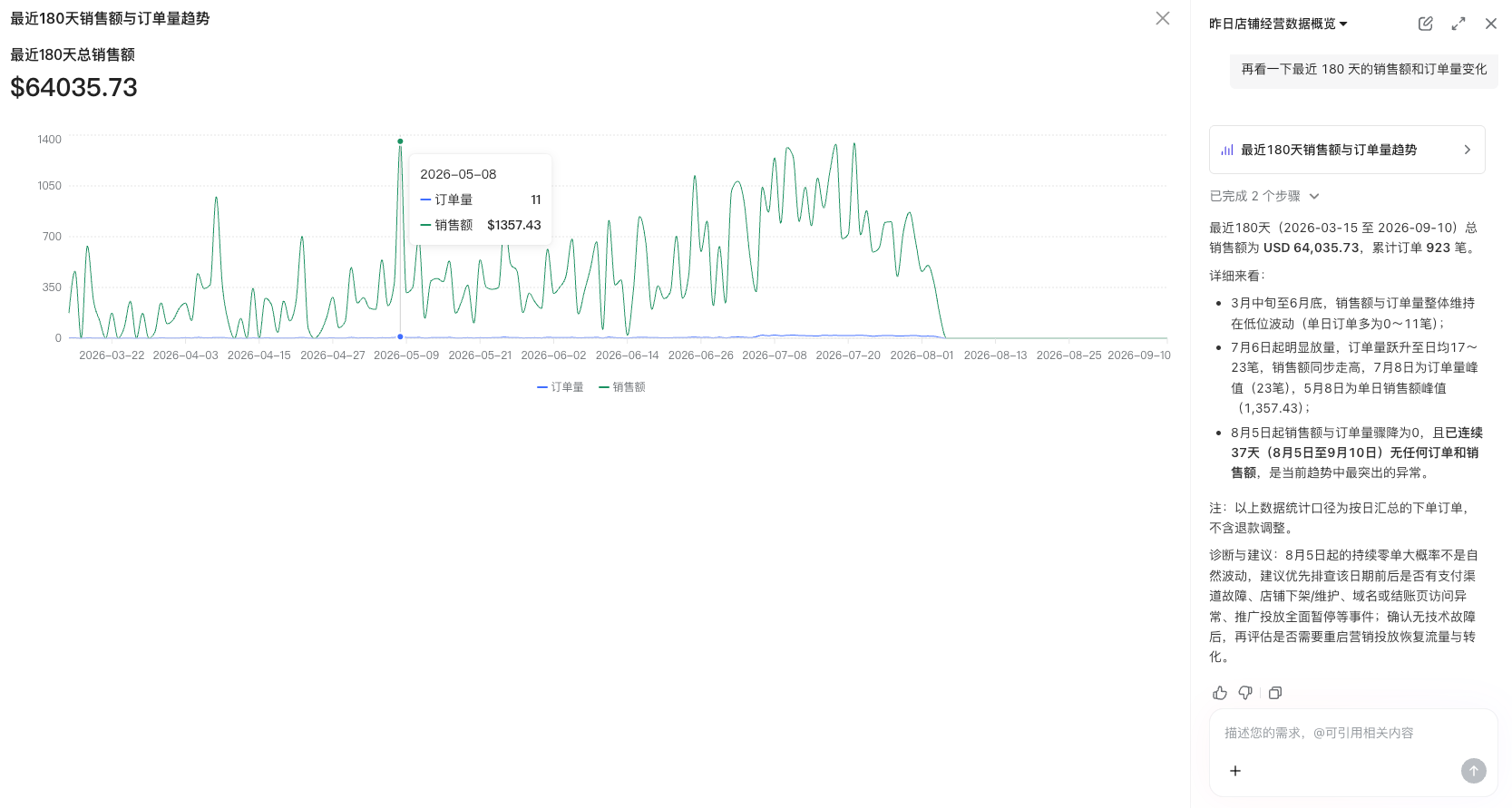The image size is (1512, 808).
Task: Click the x-axis label 2026-03-22
Action: pyautogui.click(x=112, y=355)
